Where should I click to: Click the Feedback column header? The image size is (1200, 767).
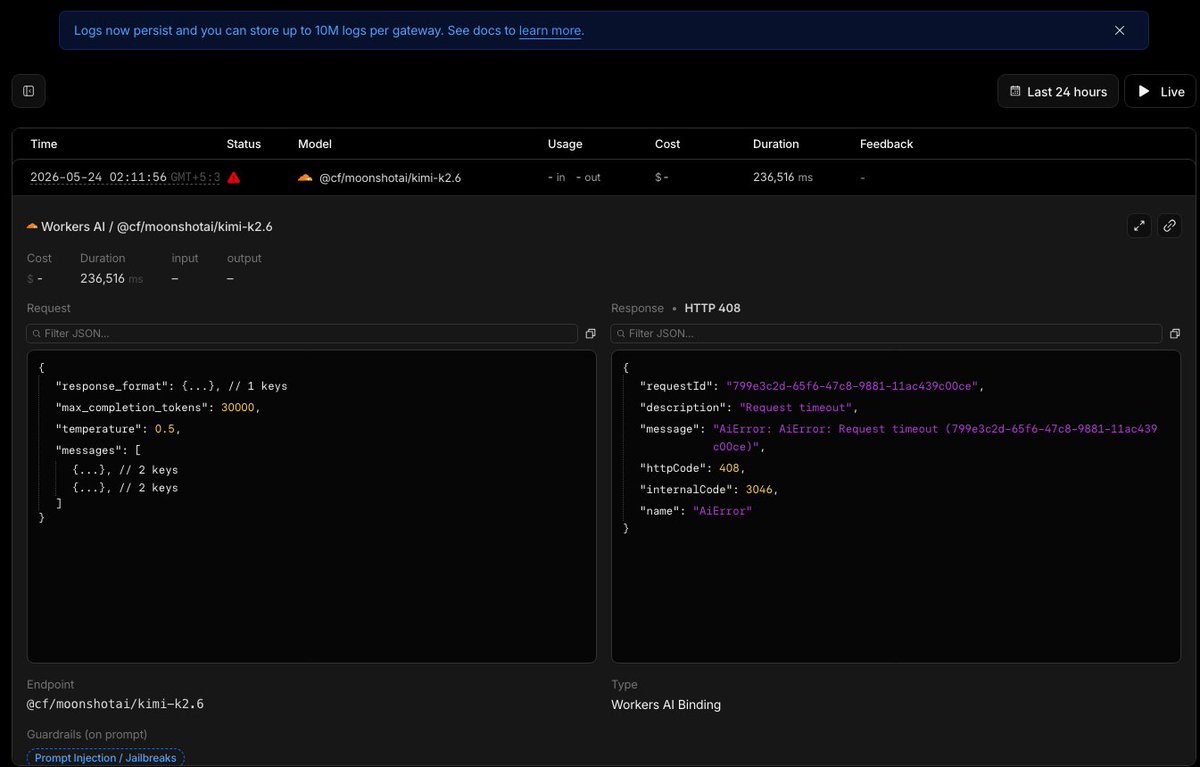click(887, 144)
